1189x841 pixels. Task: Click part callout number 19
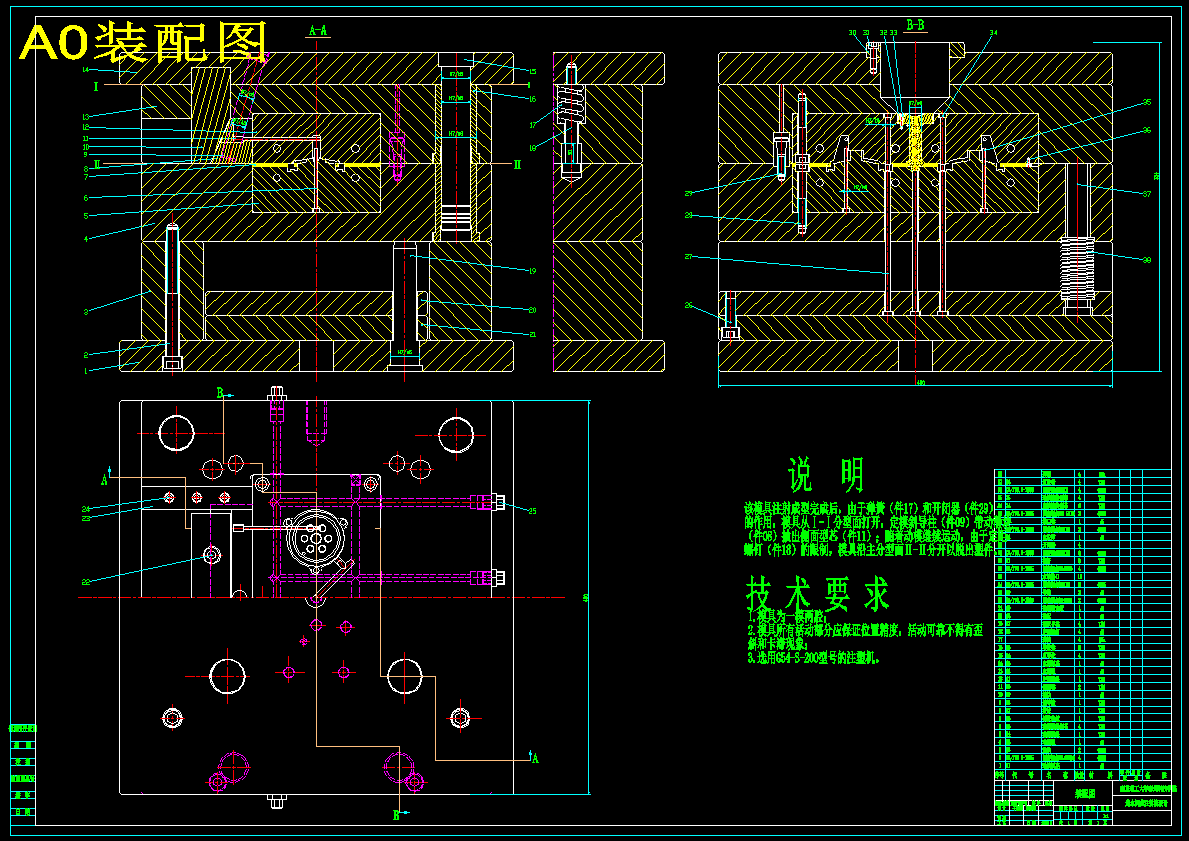[532, 271]
